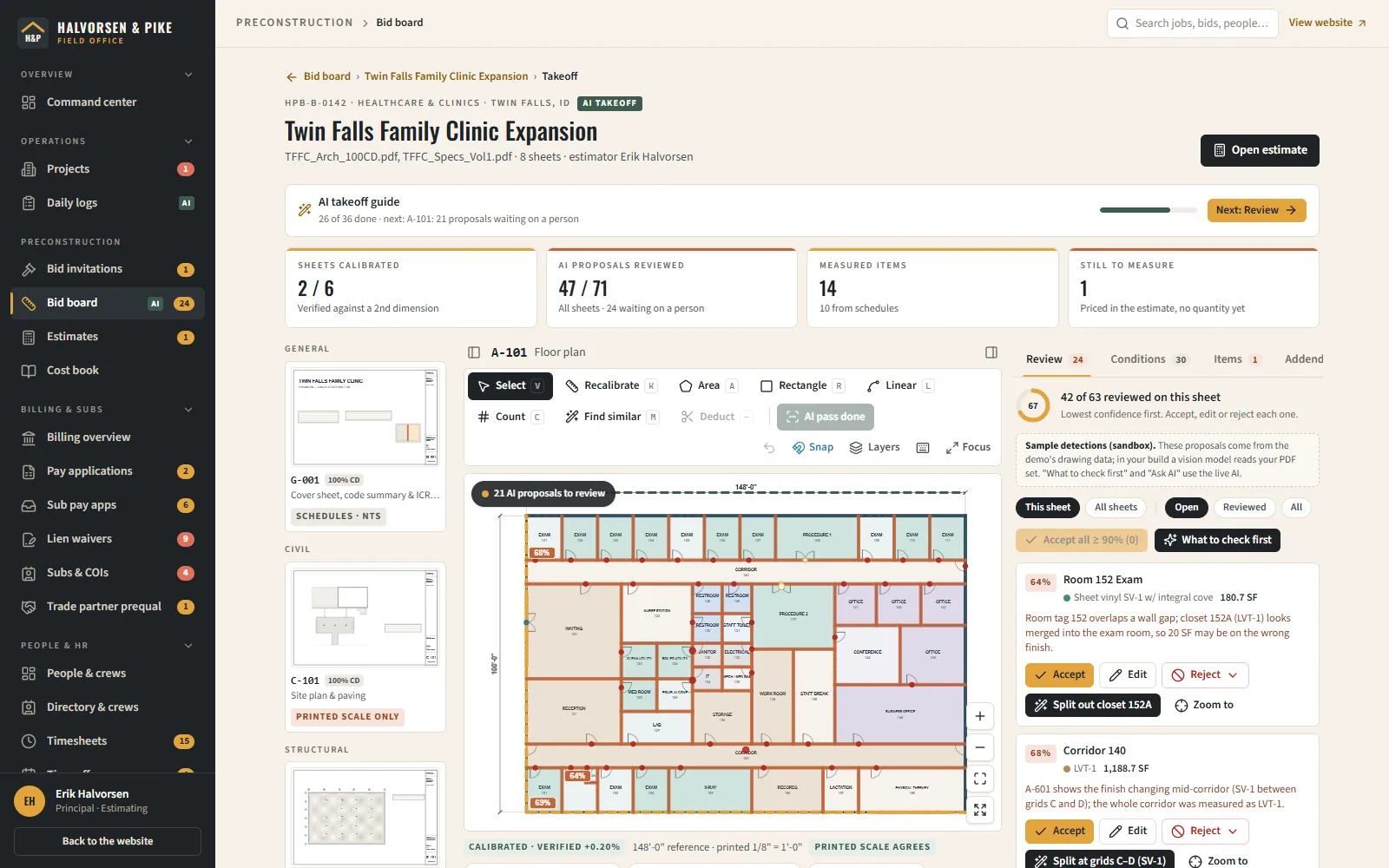Image resolution: width=1389 pixels, height=868 pixels.
Task: Toggle the right review panel icon
Action: click(x=991, y=352)
